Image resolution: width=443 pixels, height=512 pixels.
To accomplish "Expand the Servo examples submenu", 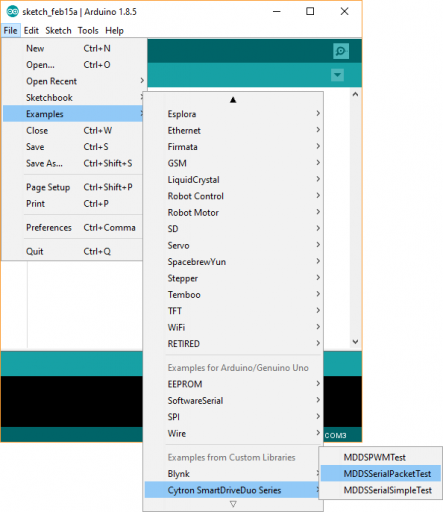I will click(x=233, y=245).
